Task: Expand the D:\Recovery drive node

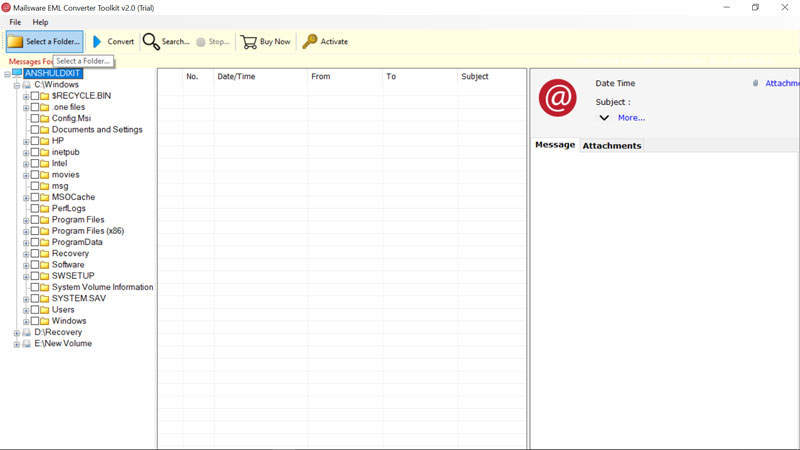Action: [16, 333]
